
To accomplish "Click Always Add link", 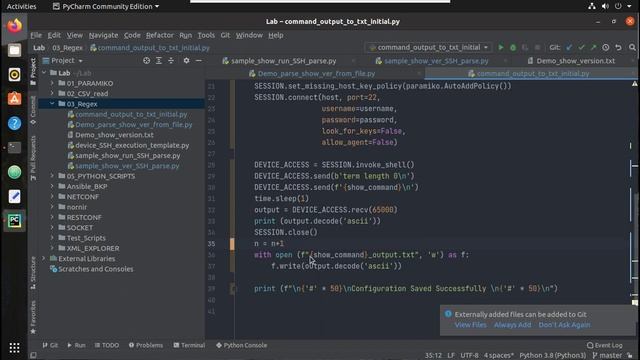I will [x=512, y=325].
